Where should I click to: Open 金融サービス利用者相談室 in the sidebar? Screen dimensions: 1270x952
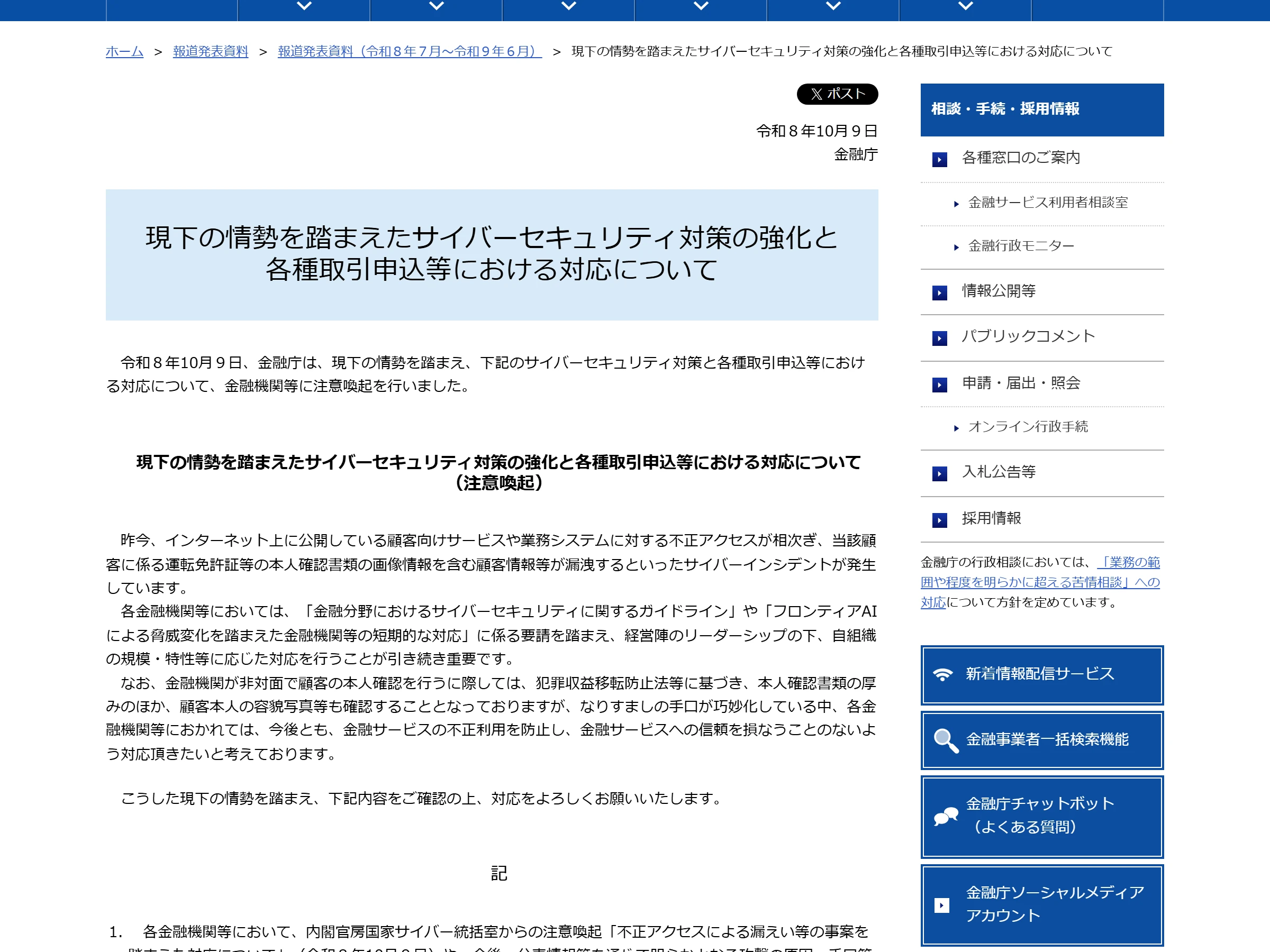pos(1048,203)
